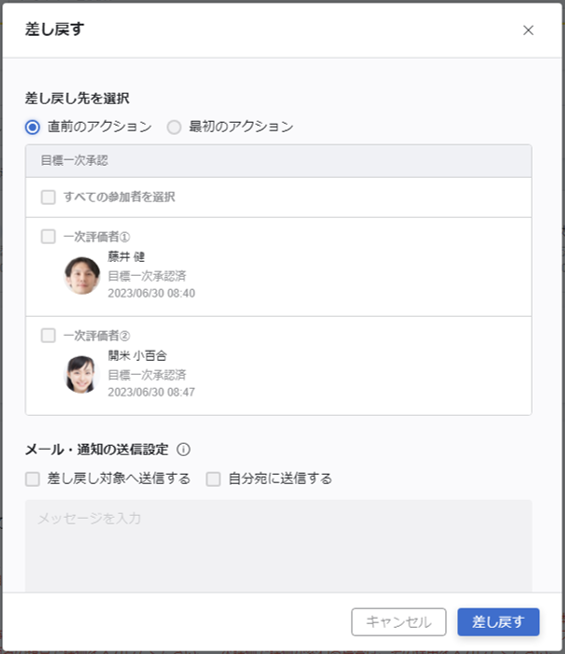This screenshot has height=654, width=565.
Task: Click the キャンセル button
Action: (399, 622)
